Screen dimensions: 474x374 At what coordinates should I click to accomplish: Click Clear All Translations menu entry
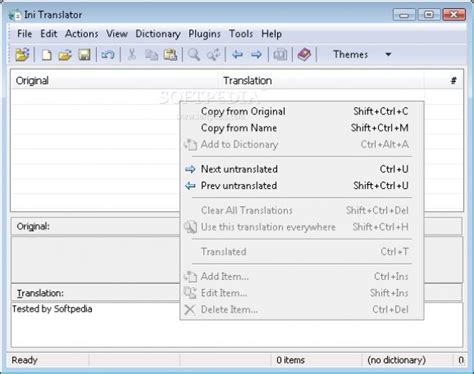point(302,210)
